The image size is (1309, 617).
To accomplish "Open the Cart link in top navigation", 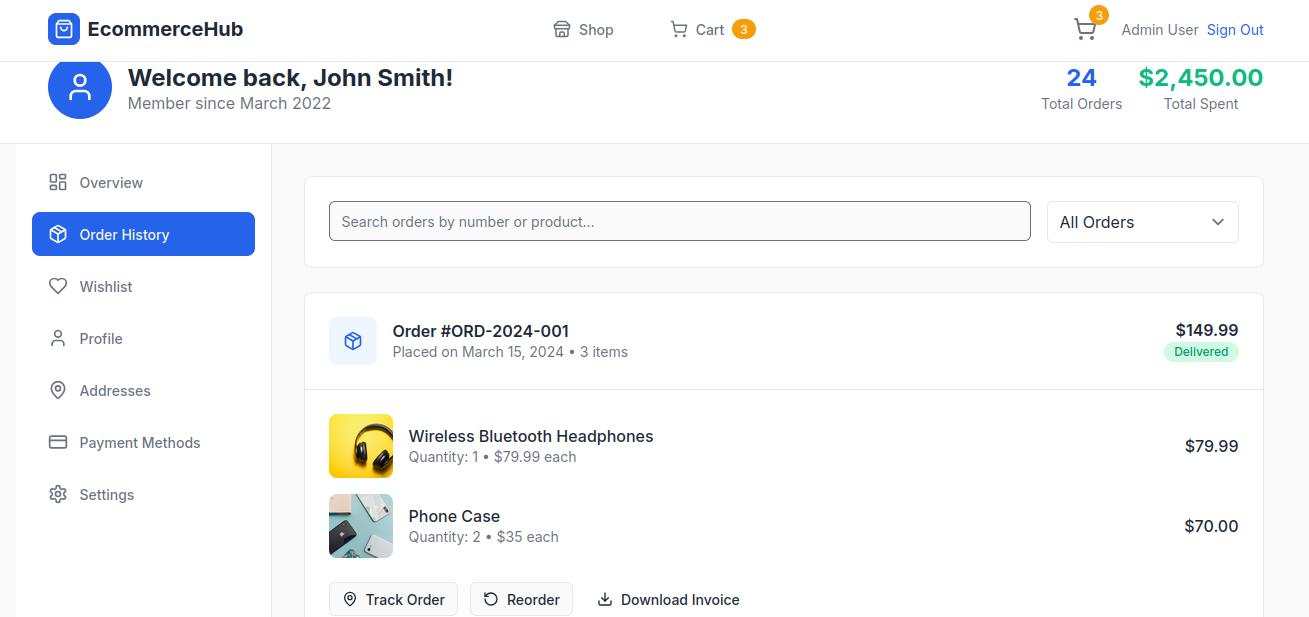I will pyautogui.click(x=711, y=30).
